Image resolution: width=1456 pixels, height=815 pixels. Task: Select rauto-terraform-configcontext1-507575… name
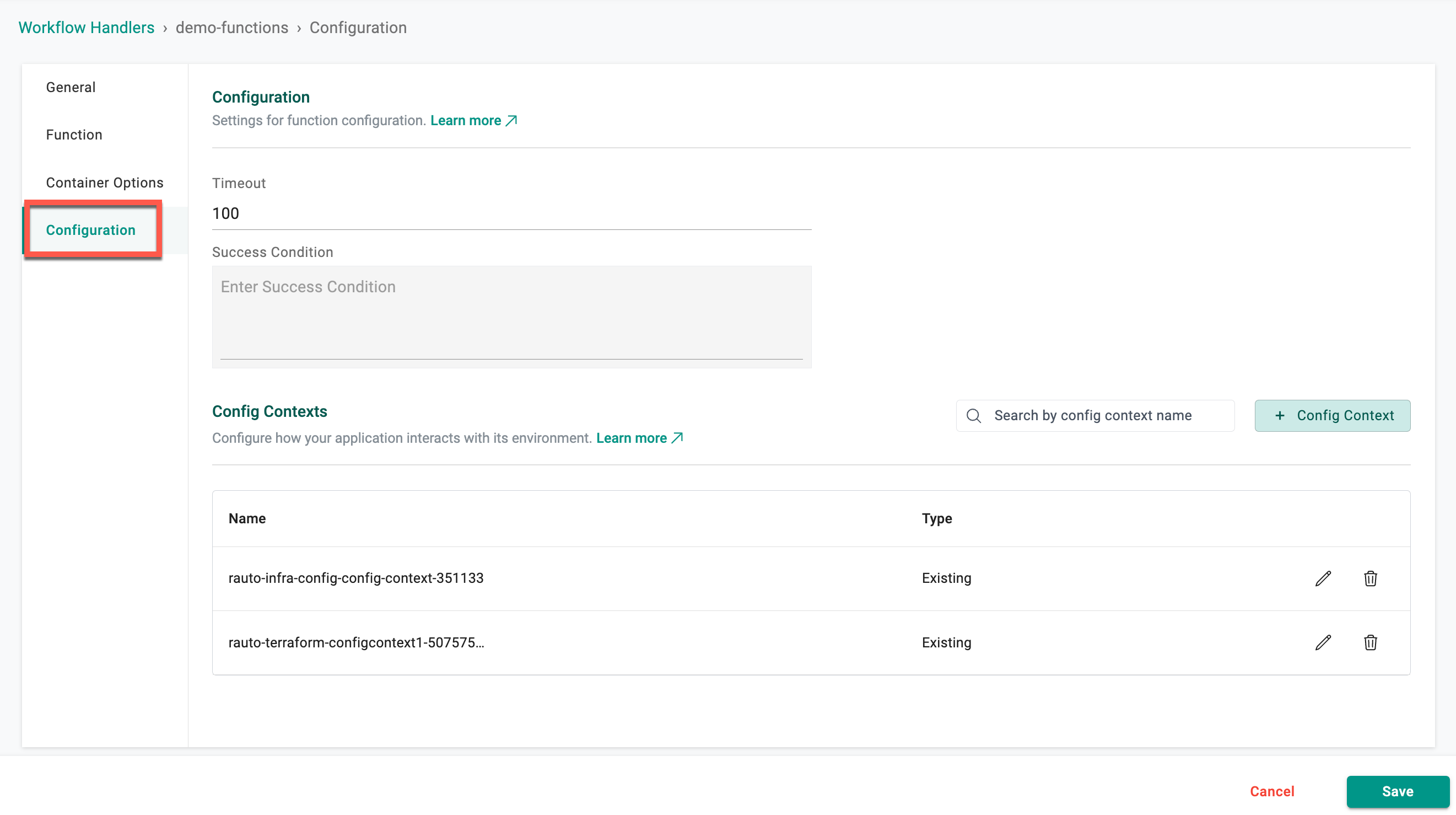coord(356,642)
